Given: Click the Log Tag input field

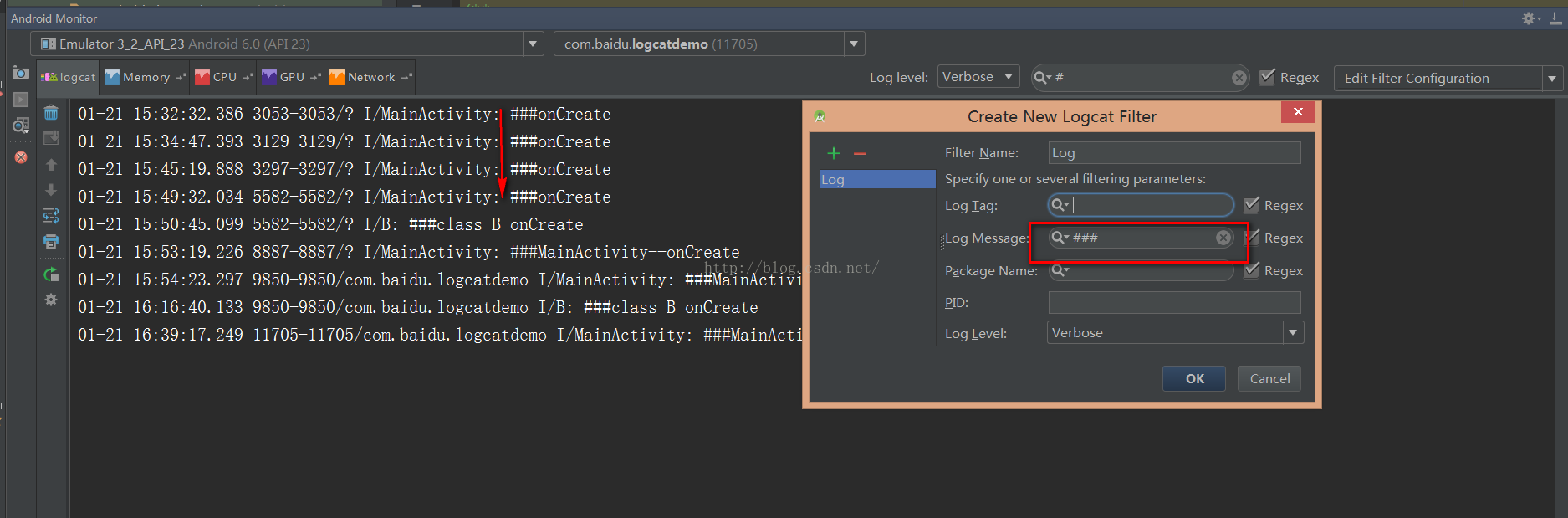Looking at the screenshot, I should [x=1141, y=205].
